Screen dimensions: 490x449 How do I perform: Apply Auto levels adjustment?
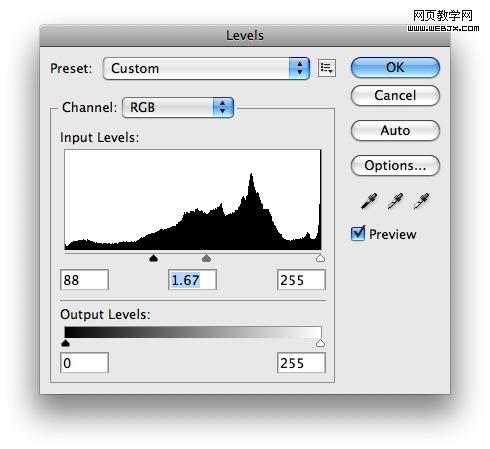[395, 131]
